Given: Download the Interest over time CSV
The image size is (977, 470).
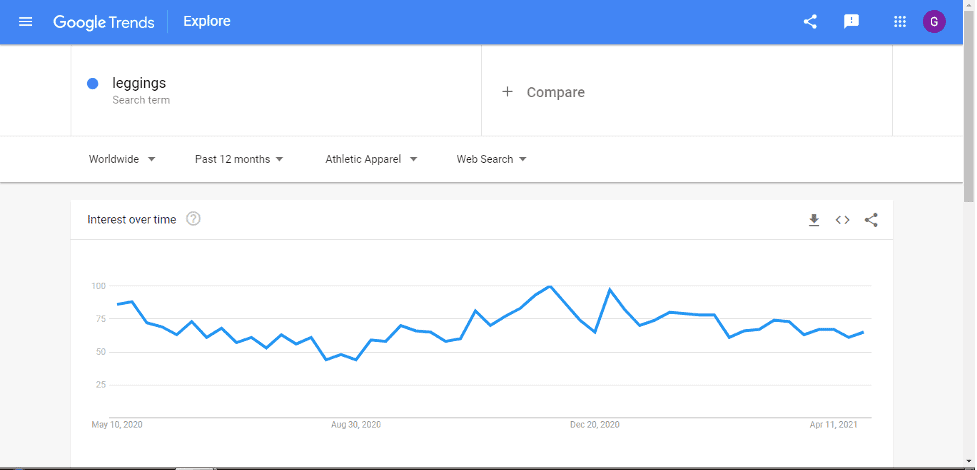Looking at the screenshot, I should click(814, 220).
